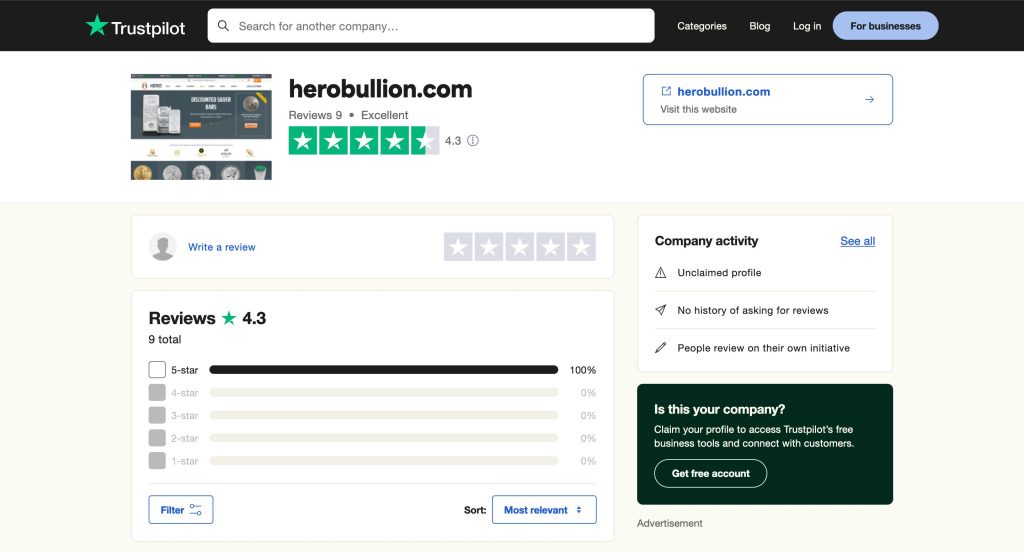Viewport: 1024px width, 553px height.
Task: Check the 5-star filter checkbox
Action: 157,370
